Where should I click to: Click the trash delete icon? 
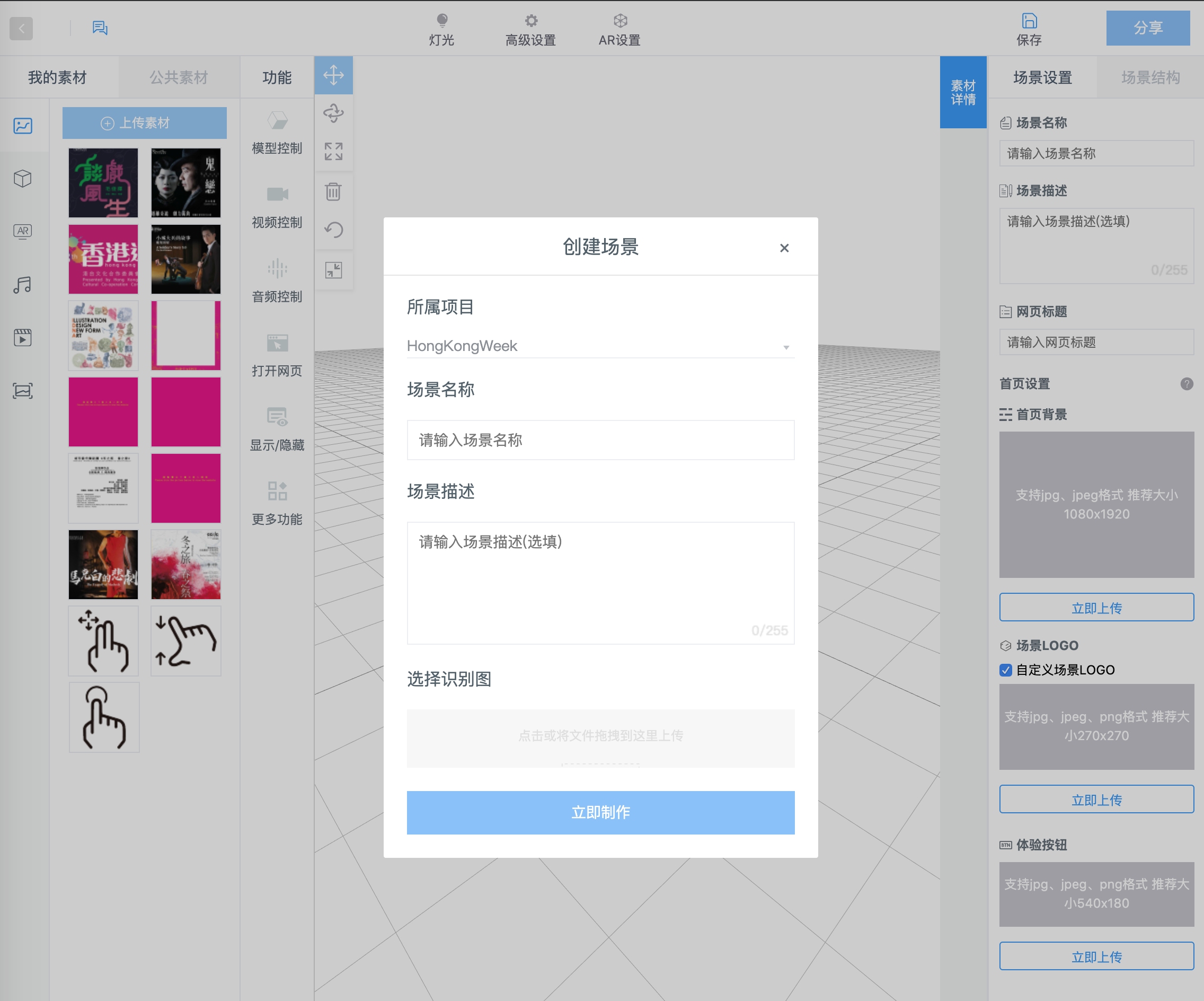[x=333, y=191]
